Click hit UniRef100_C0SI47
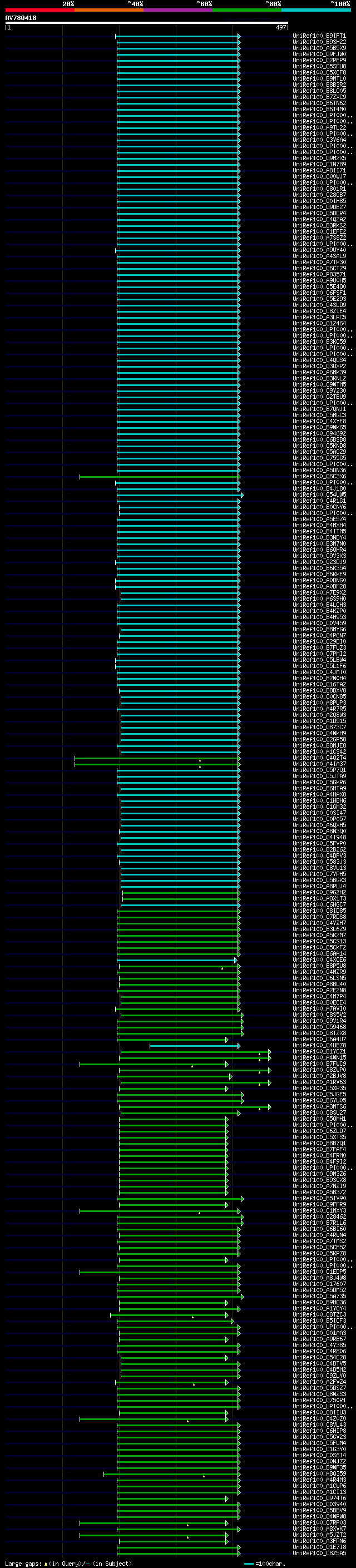Screen dimensions: 356x1568 (x=319, y=813)
